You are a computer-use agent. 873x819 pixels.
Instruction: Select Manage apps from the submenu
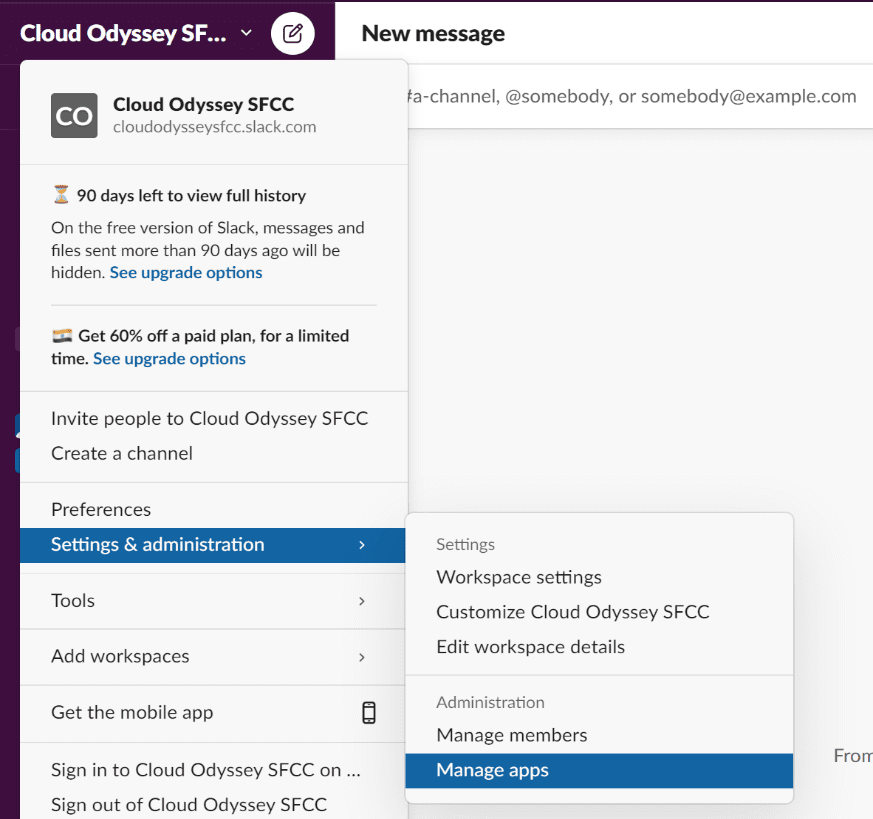click(492, 770)
